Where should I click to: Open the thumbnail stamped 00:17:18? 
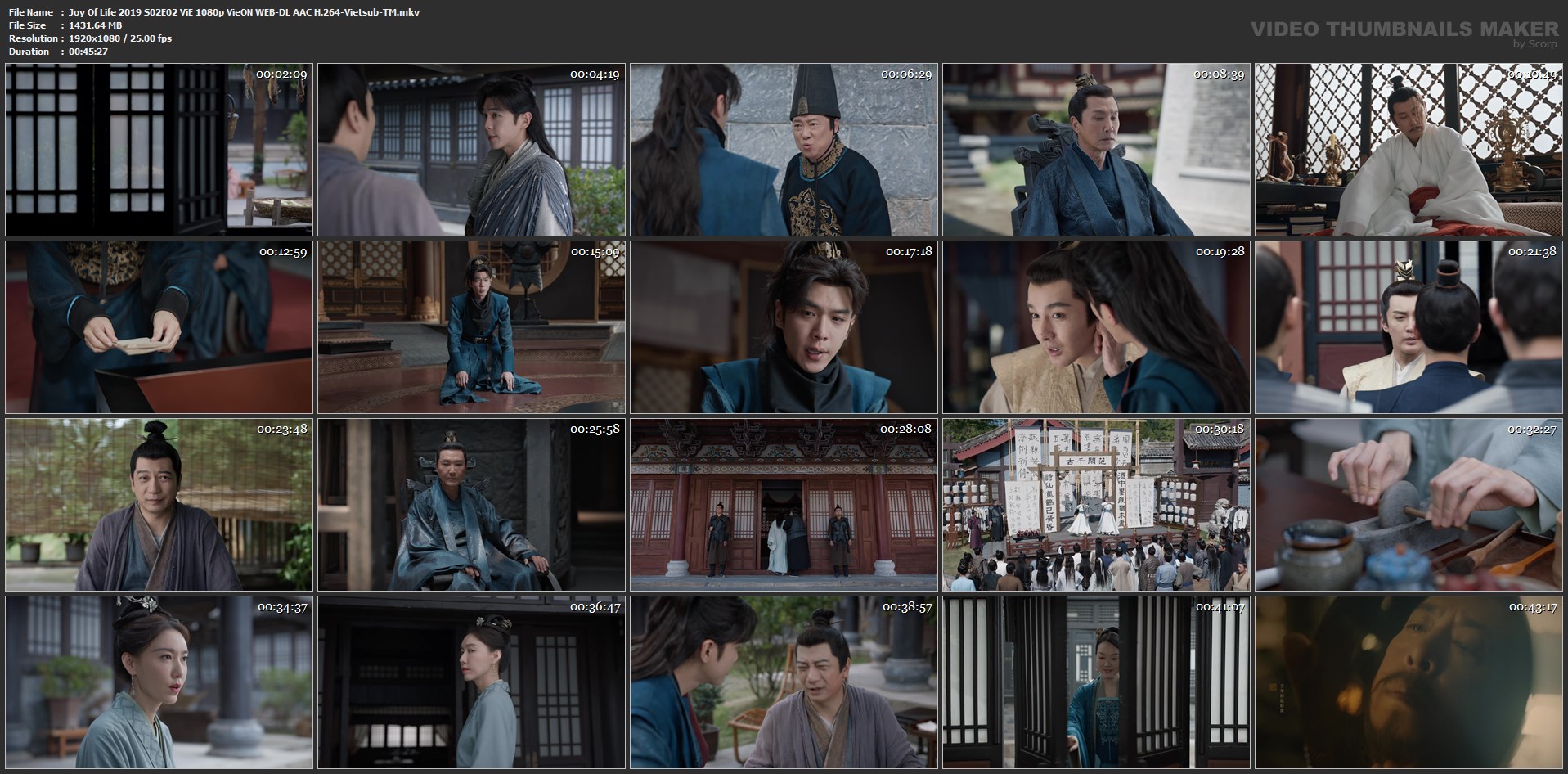click(x=784, y=327)
